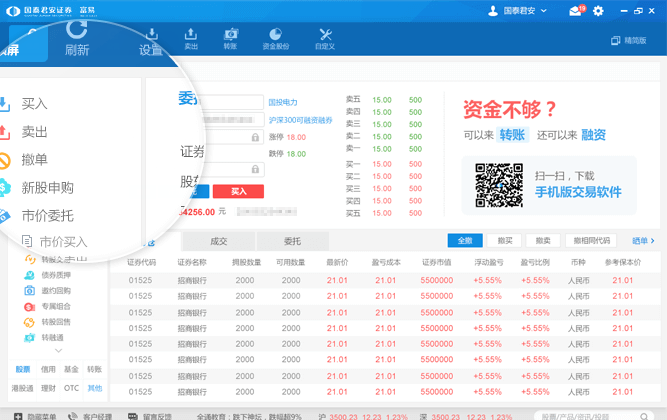Open the mail inbox with 19 badge
Image resolution: width=667 pixels, height=420 pixels.
[x=576, y=11]
